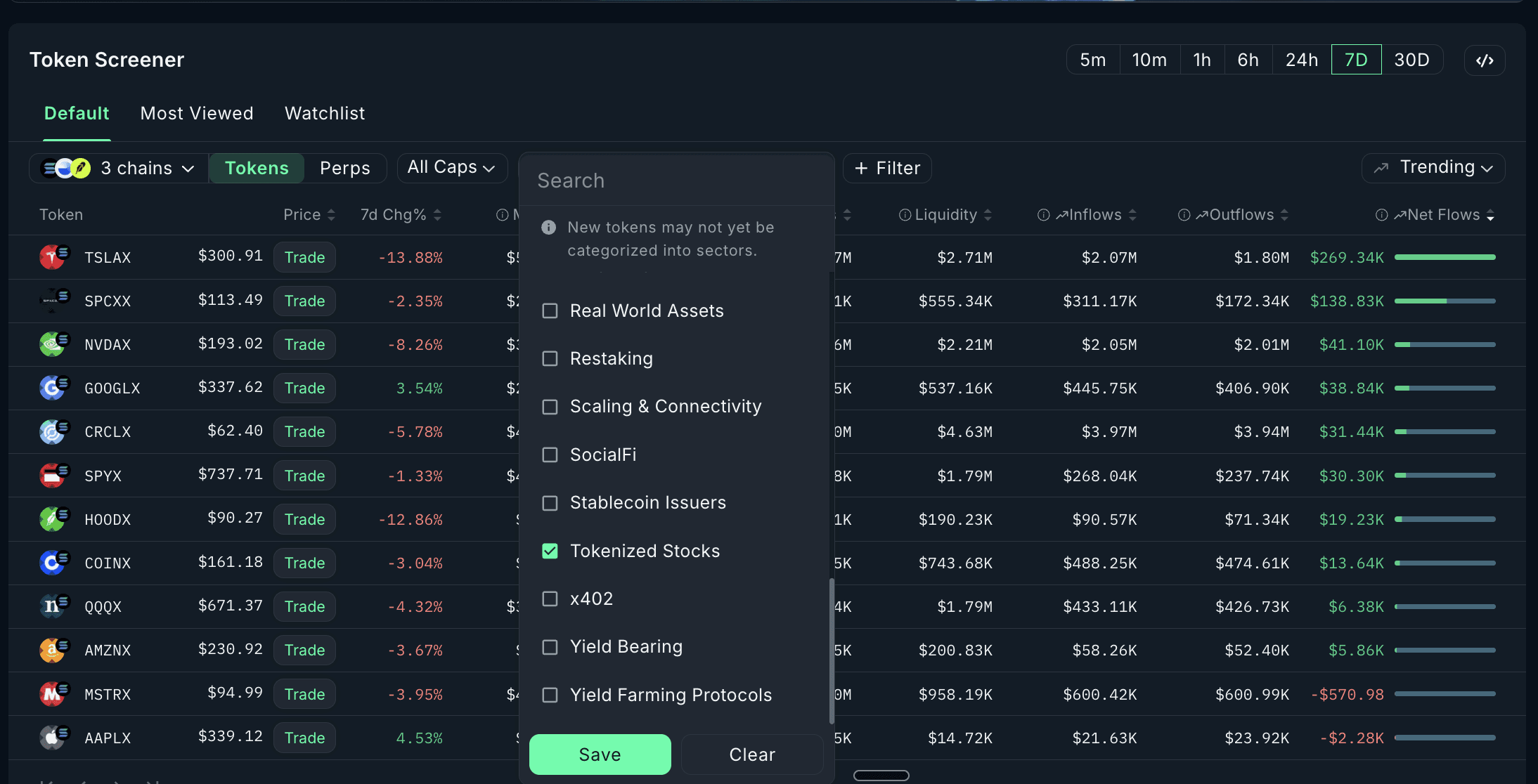Screen dimensions: 1538x784
Task: Click the AMZNX token logo icon
Action: 53,650
